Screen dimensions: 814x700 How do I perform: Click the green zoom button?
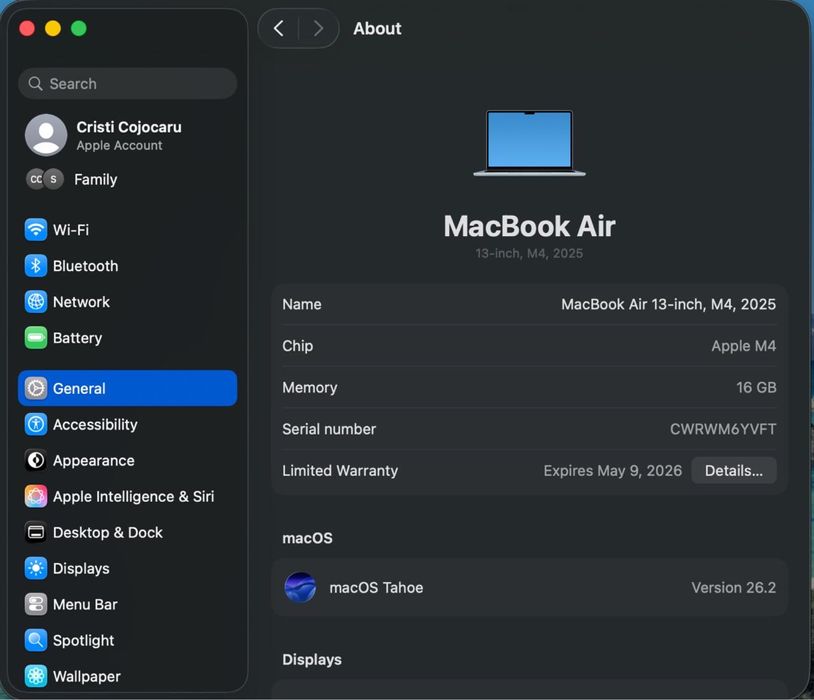tap(79, 28)
